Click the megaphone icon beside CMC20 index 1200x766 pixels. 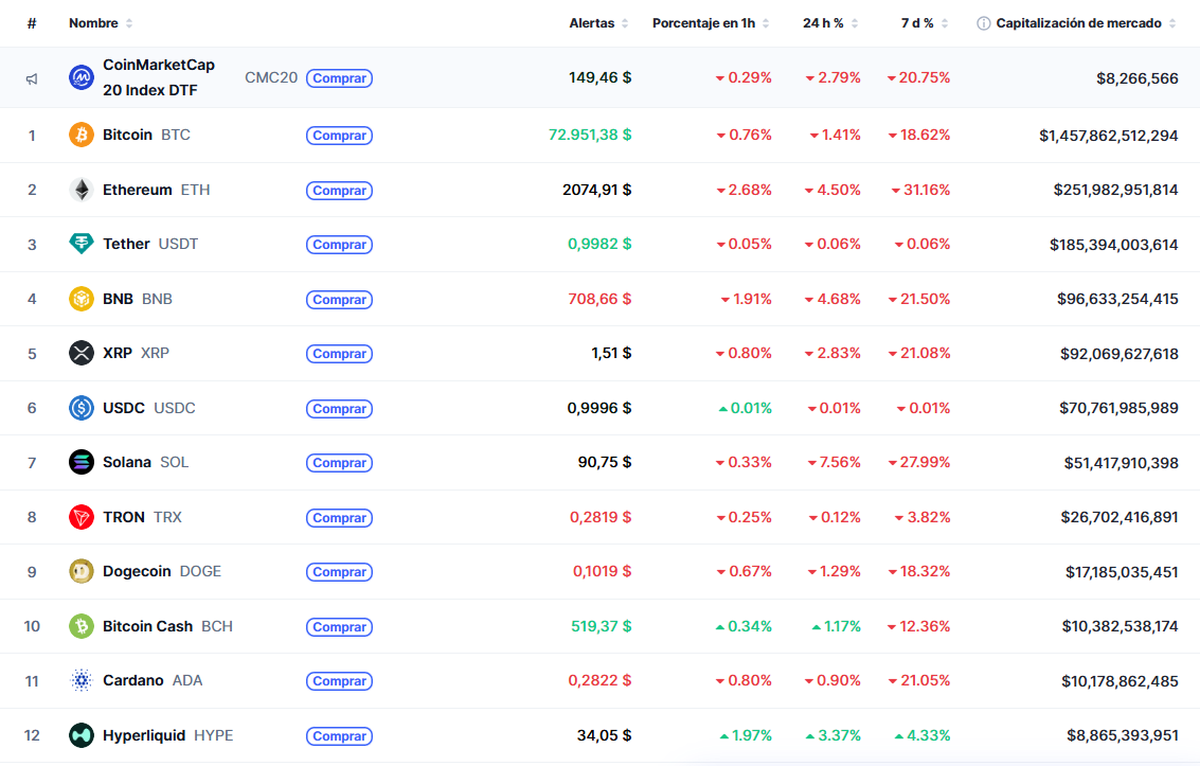click(32, 79)
